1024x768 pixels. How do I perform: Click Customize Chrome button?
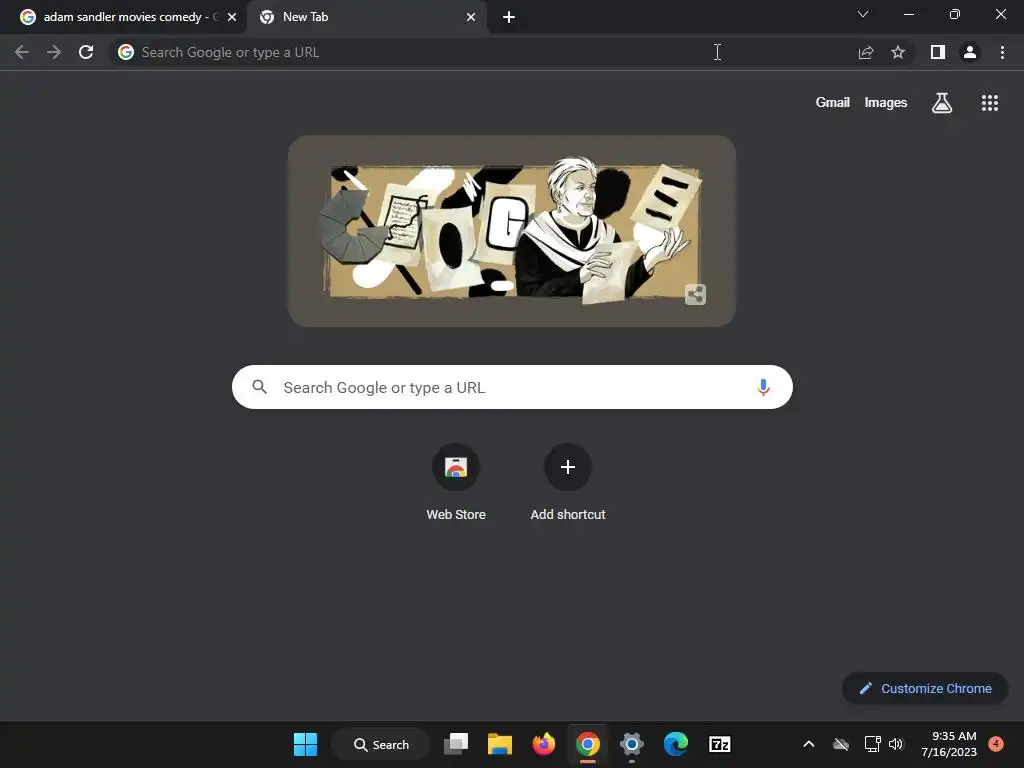tap(925, 688)
